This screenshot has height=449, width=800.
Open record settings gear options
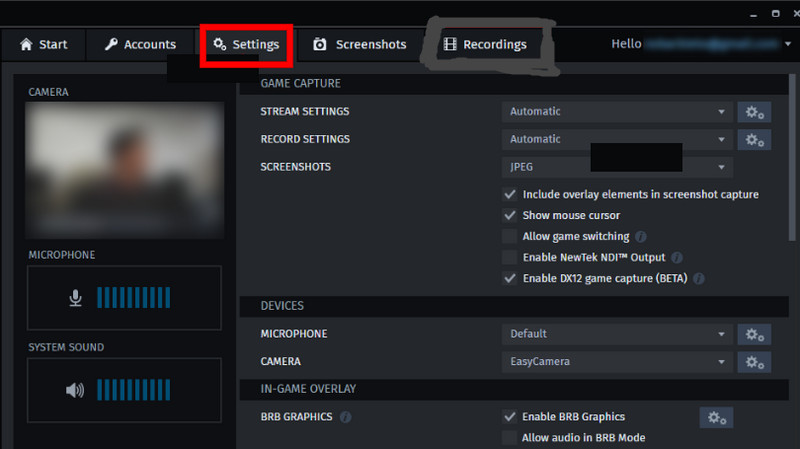754,139
